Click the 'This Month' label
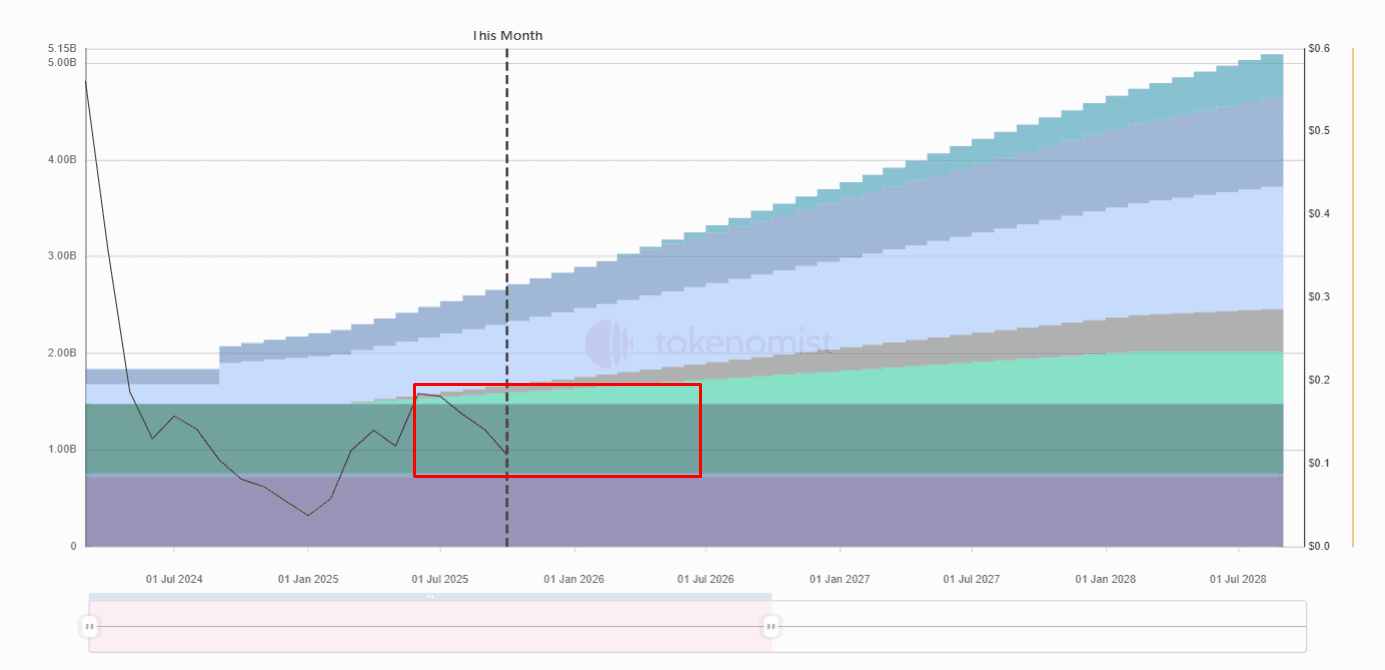Screen dimensions: 1385x670 508,36
